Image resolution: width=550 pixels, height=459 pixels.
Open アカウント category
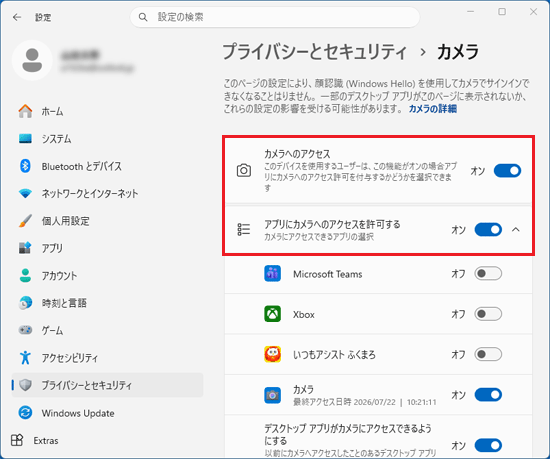(107, 276)
